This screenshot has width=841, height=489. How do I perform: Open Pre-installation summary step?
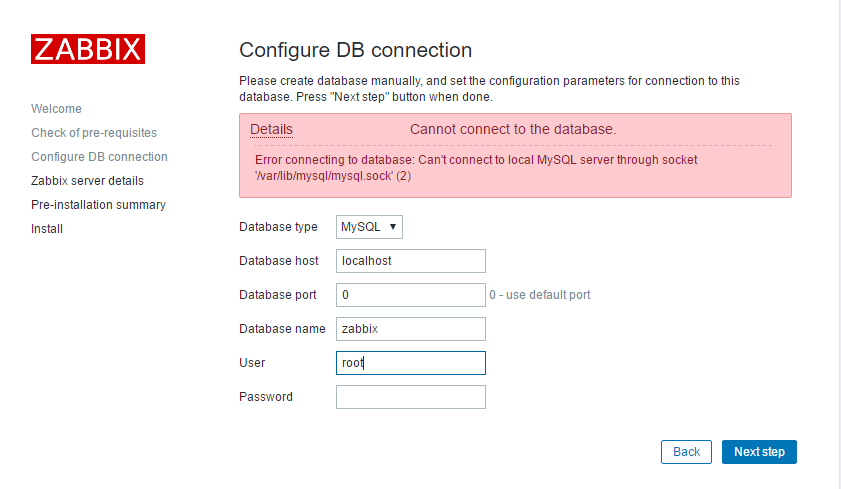[99, 205]
